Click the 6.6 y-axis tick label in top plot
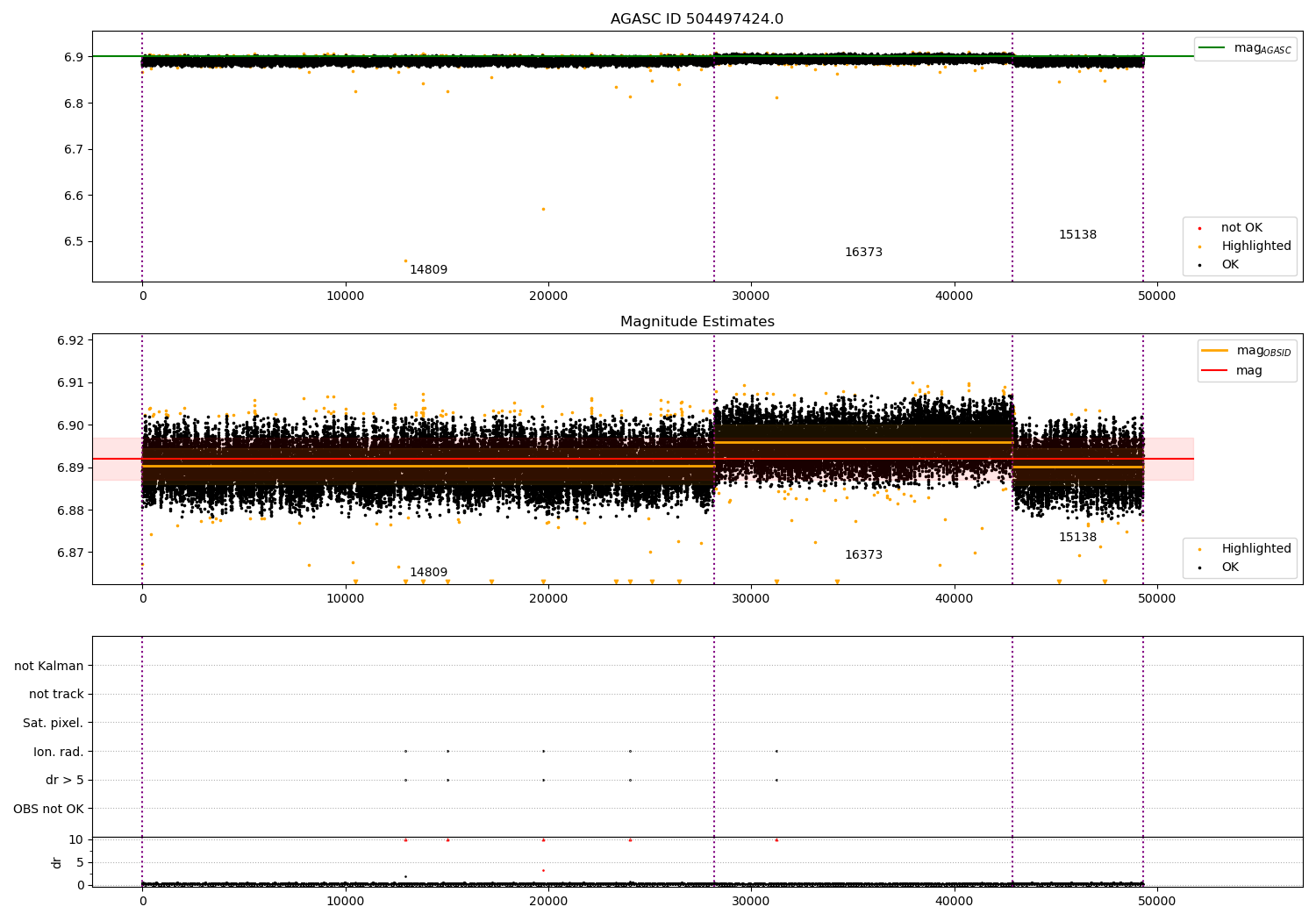The height and width of the screenshot is (921, 1316). [x=75, y=196]
